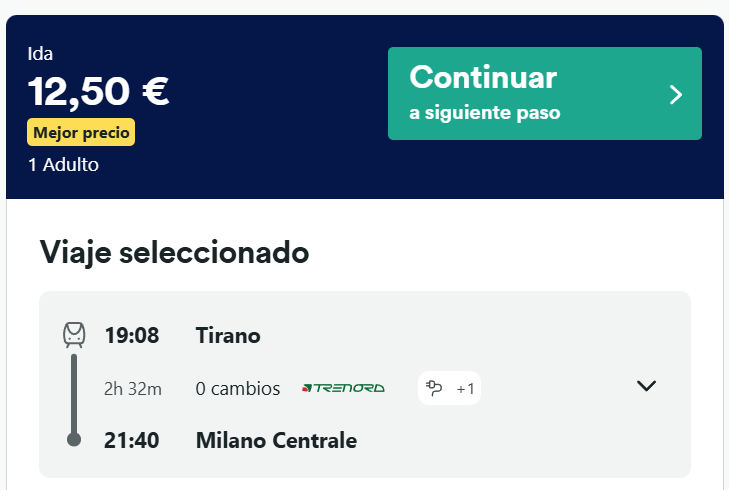The image size is (729, 490).
Task: Expand trip details with the down chevron
Action: [646, 386]
